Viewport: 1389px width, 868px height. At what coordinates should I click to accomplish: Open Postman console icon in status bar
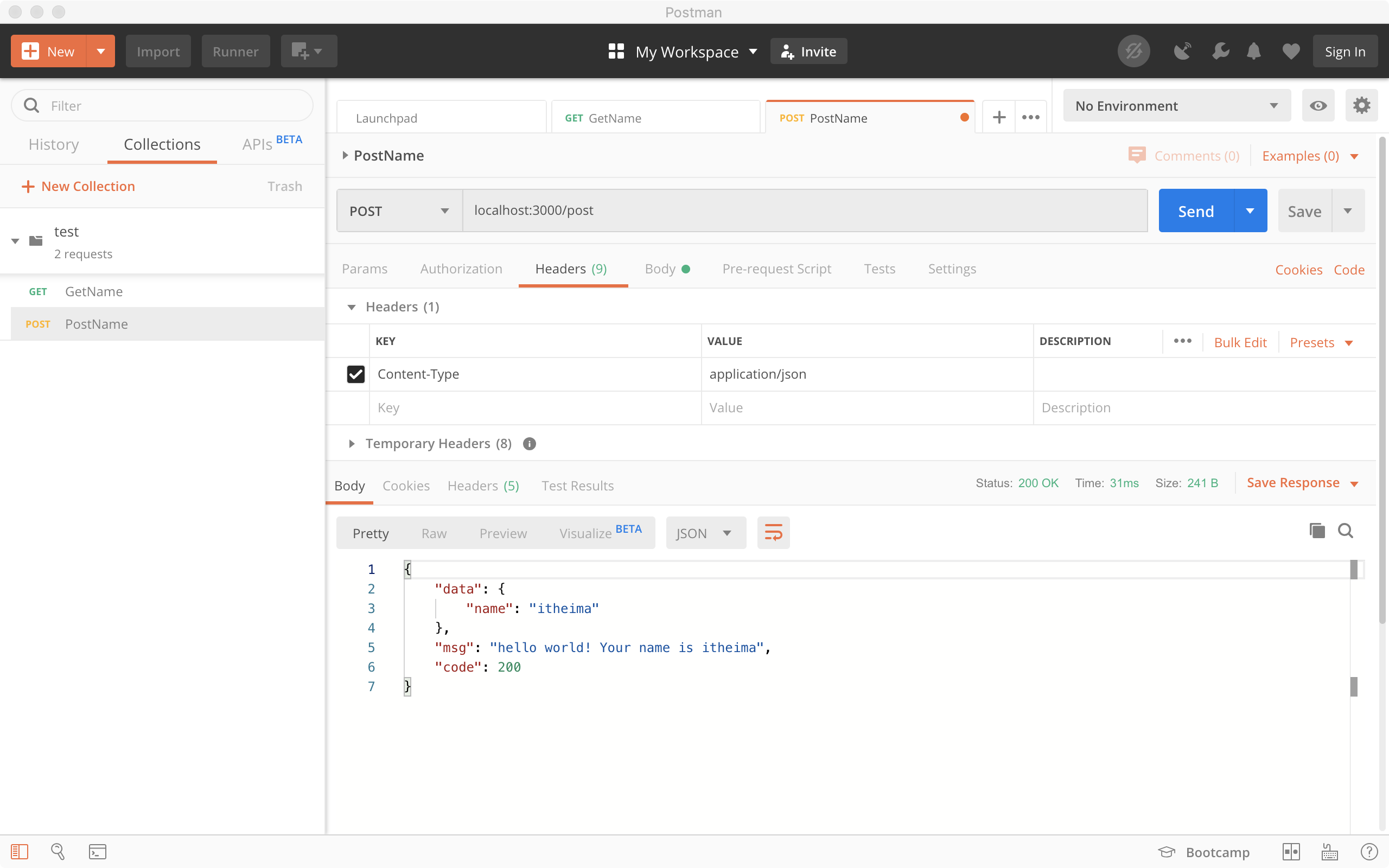coord(98,851)
